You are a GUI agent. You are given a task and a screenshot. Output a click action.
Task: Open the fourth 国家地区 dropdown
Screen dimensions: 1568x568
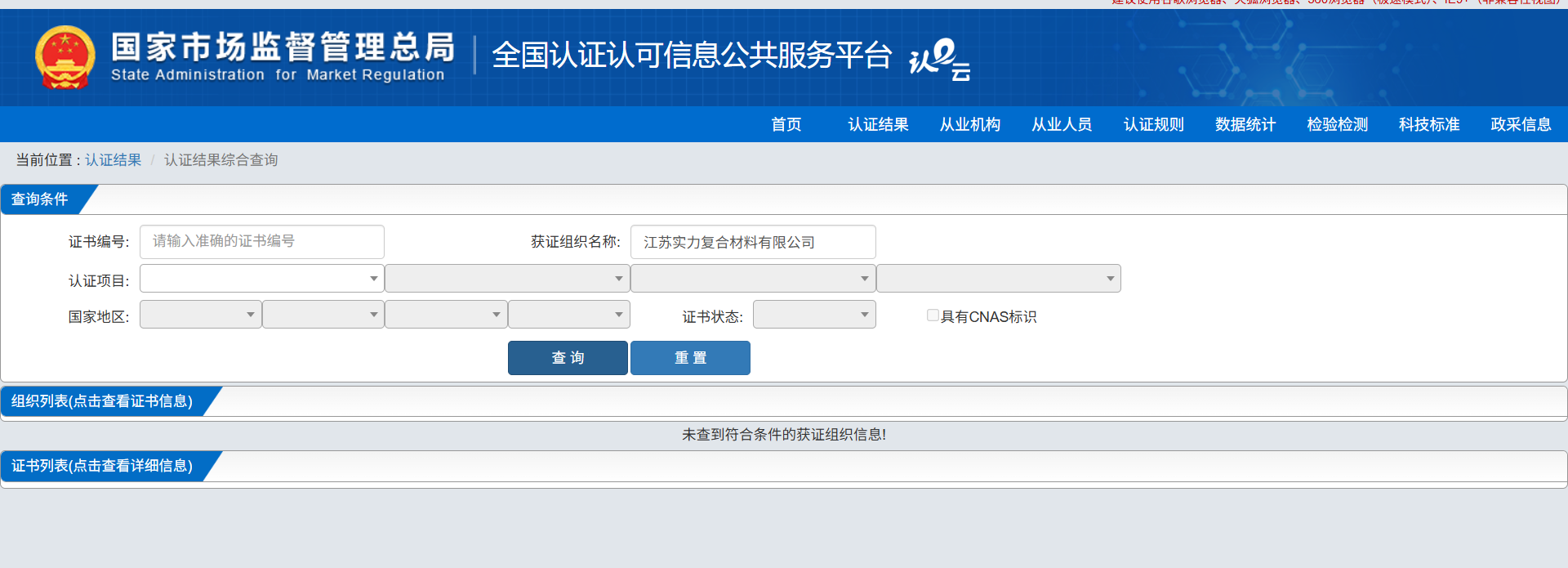[569, 315]
